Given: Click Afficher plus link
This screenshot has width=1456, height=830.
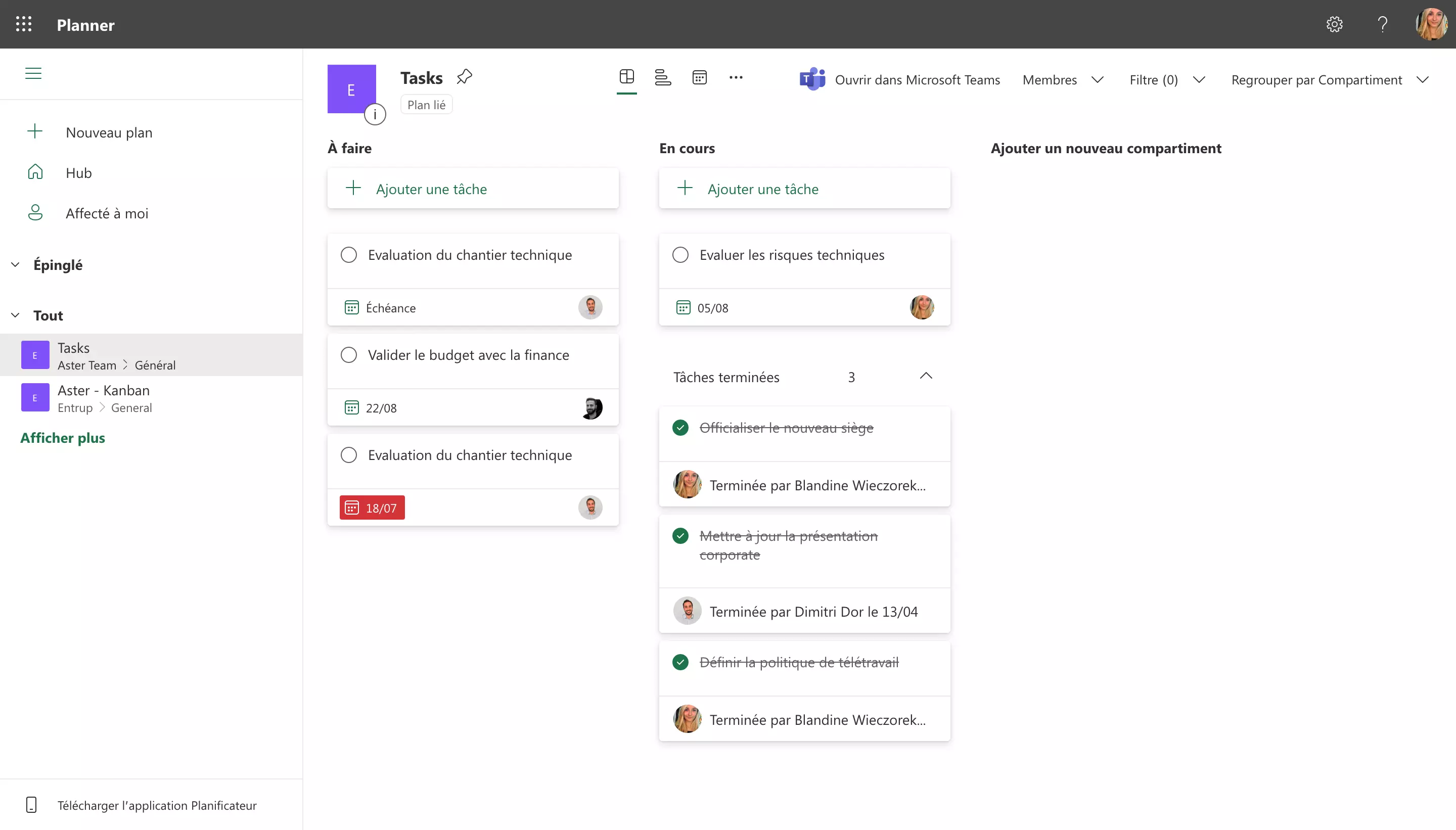Looking at the screenshot, I should point(63,438).
